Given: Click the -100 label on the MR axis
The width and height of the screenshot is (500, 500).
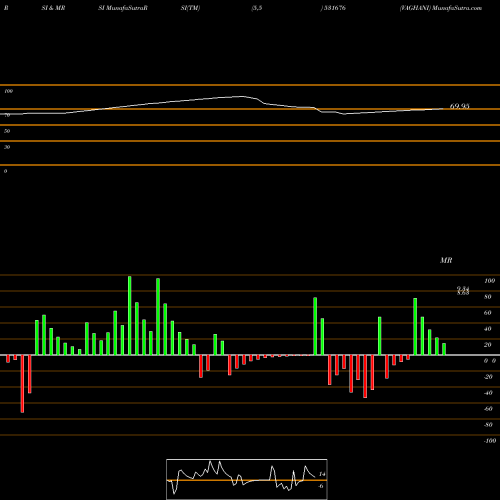Looking at the screenshot, I should point(490,441).
